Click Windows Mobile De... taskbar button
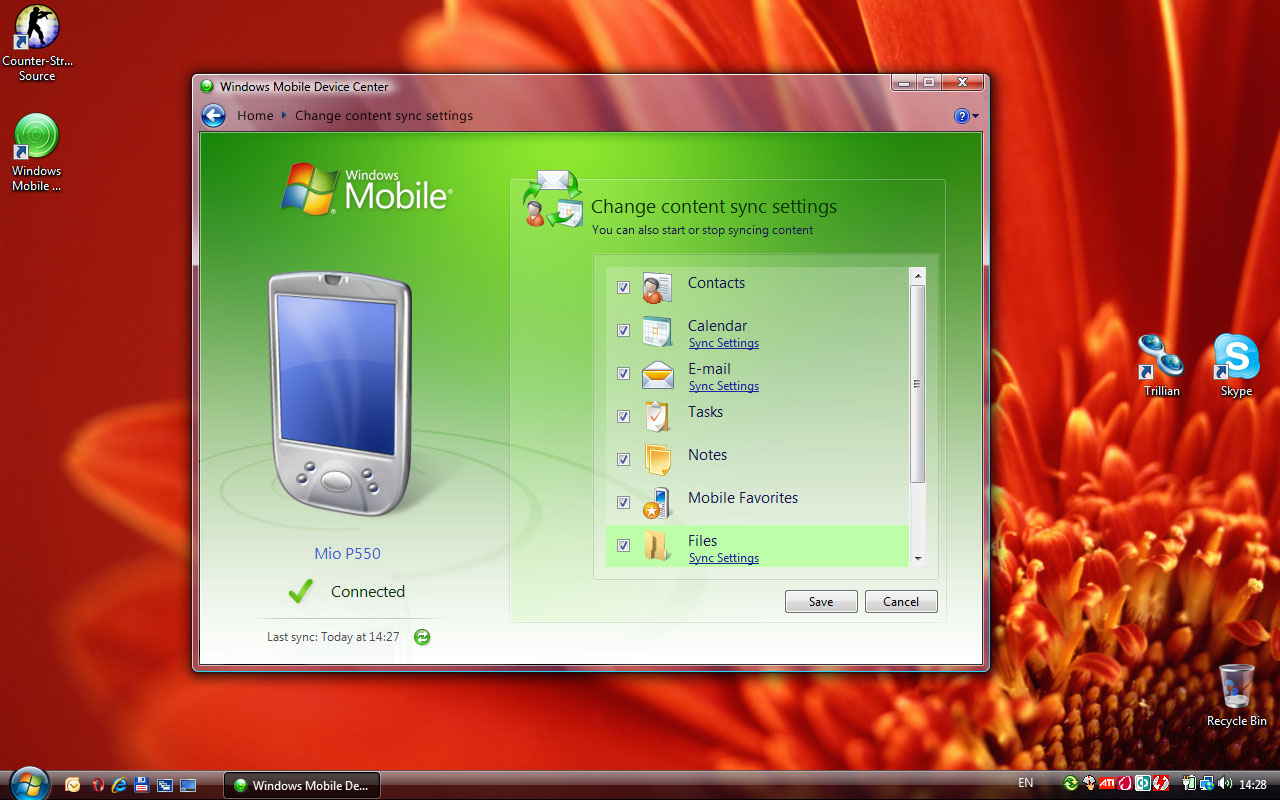The height and width of the screenshot is (800, 1280). (x=302, y=785)
